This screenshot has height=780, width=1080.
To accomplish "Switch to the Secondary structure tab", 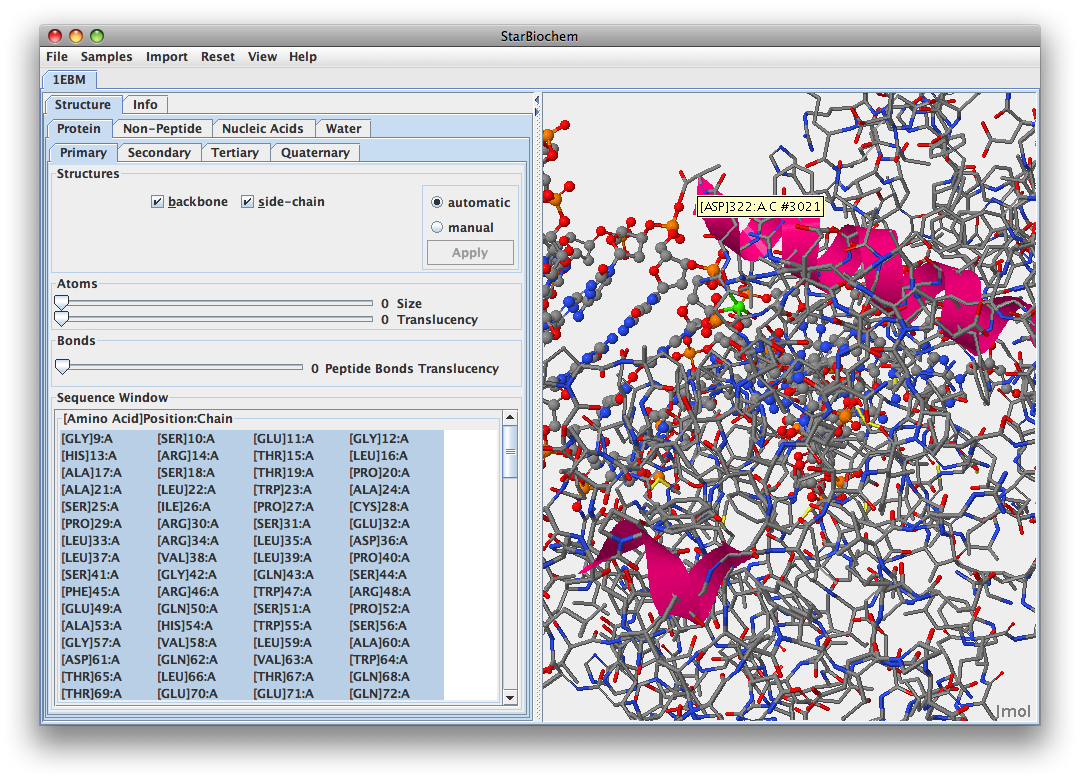I will point(159,153).
